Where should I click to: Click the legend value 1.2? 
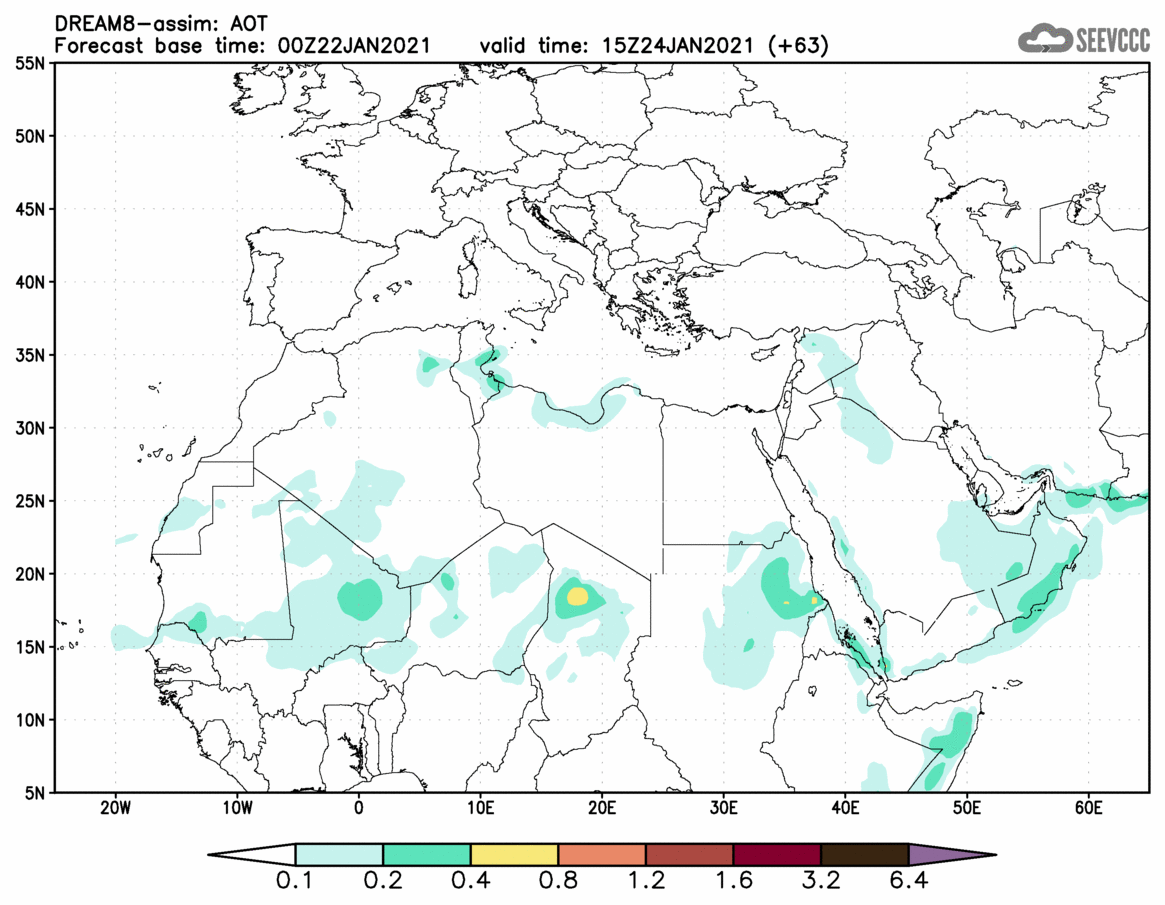pyautogui.click(x=646, y=881)
